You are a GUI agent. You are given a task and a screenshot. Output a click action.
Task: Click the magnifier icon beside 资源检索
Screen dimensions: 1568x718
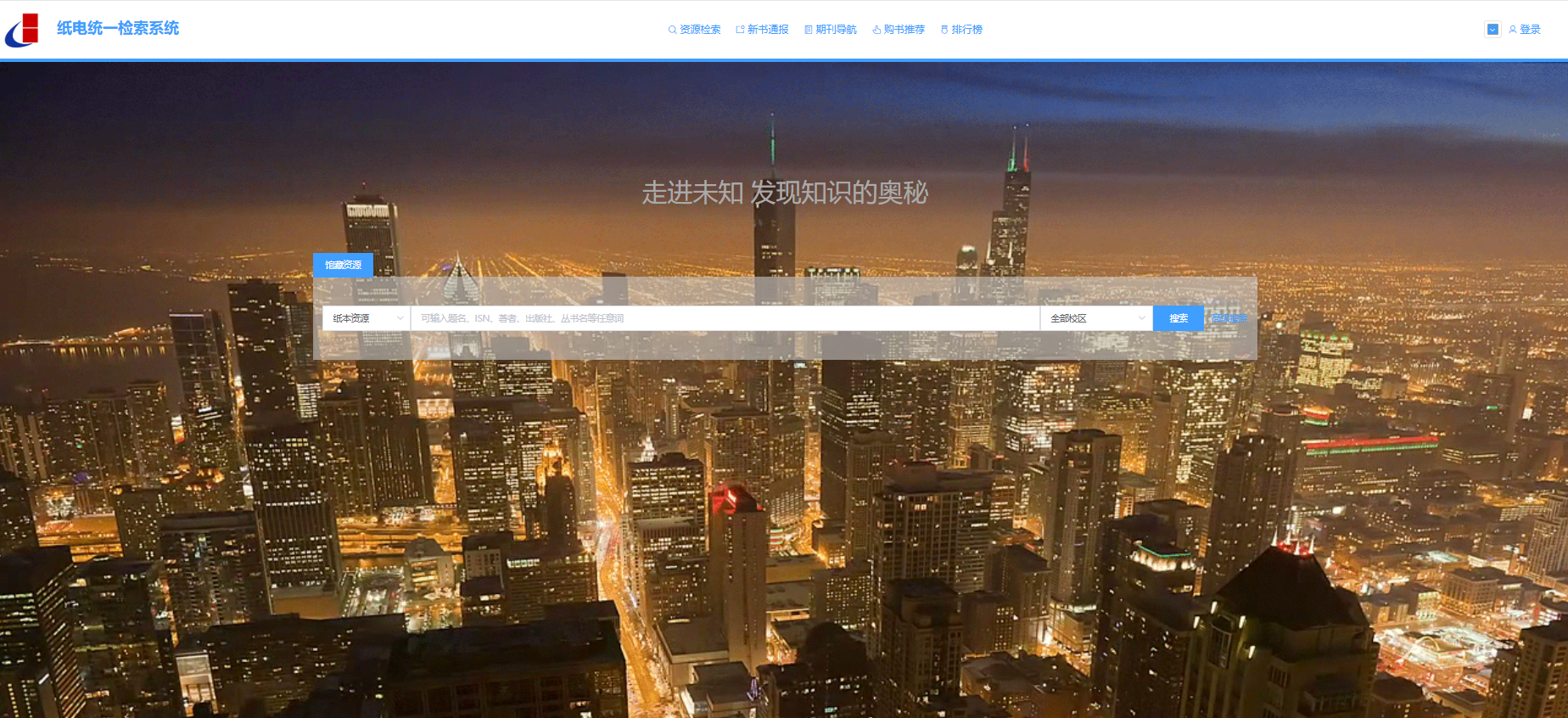672,30
